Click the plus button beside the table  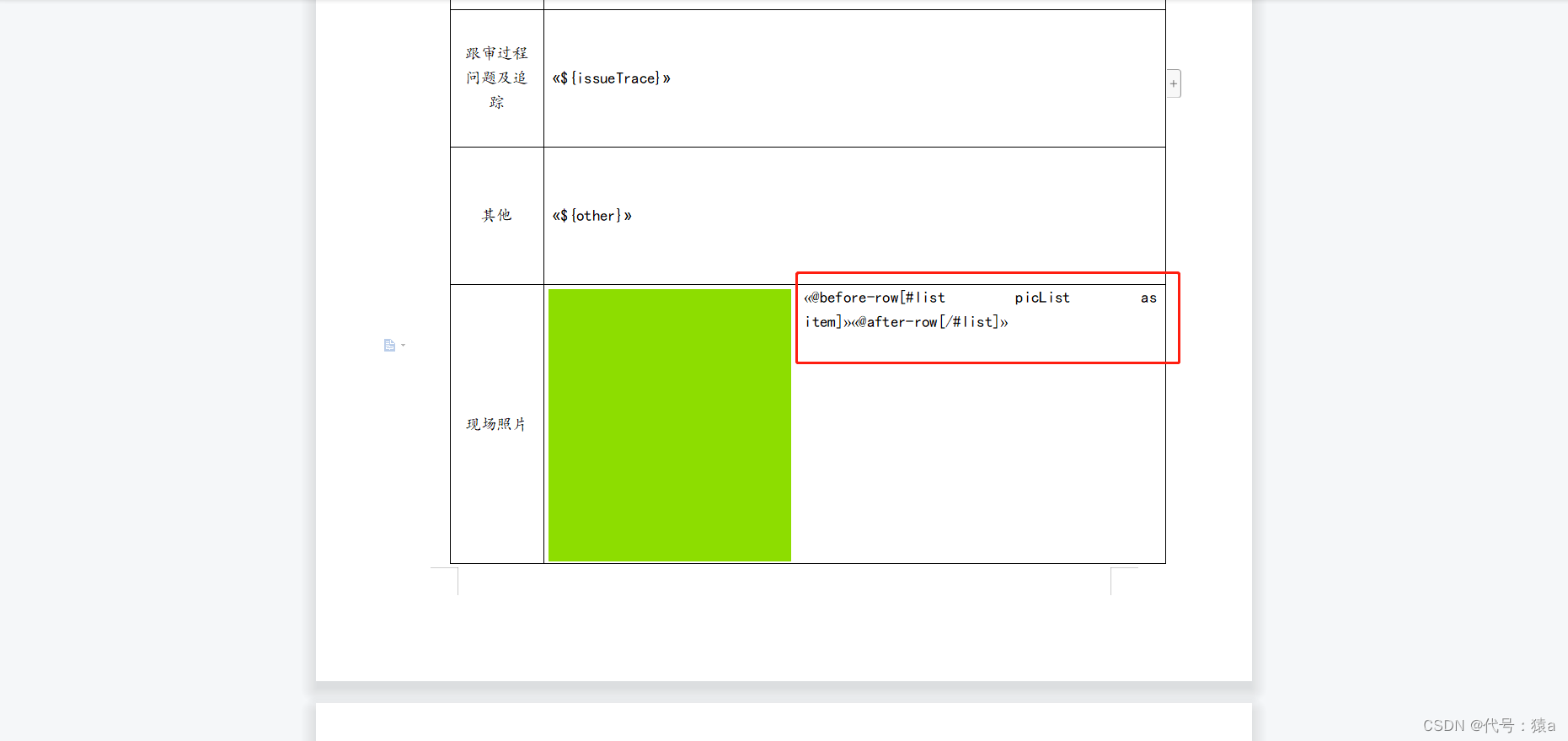1174,83
